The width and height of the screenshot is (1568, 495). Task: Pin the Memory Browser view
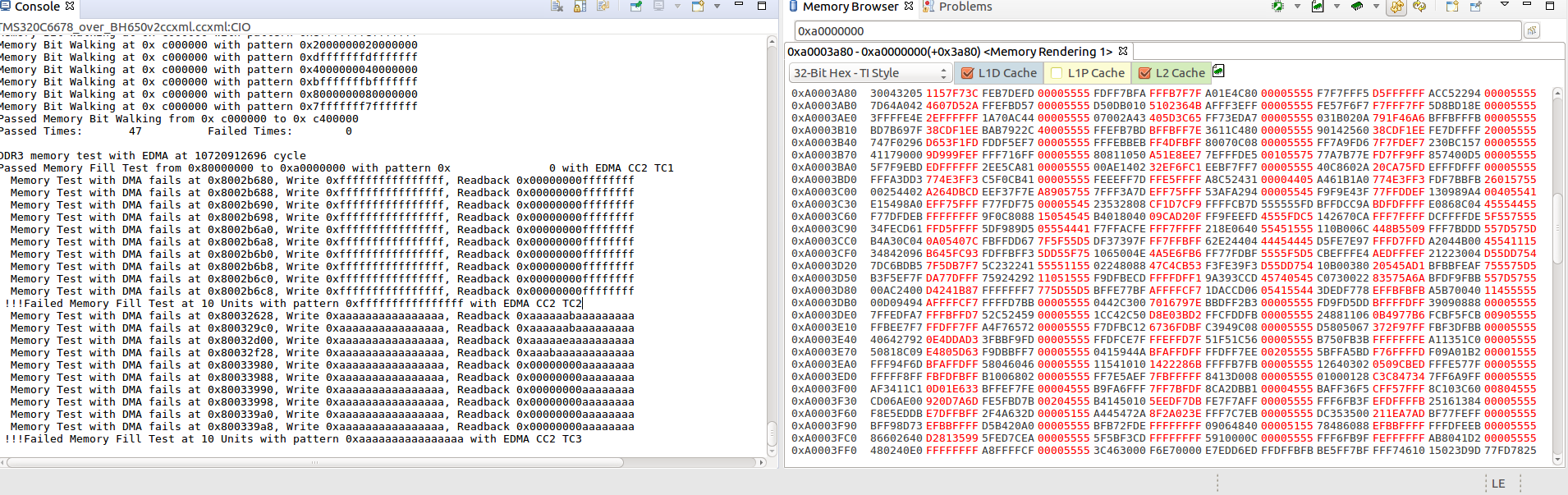1475,6
